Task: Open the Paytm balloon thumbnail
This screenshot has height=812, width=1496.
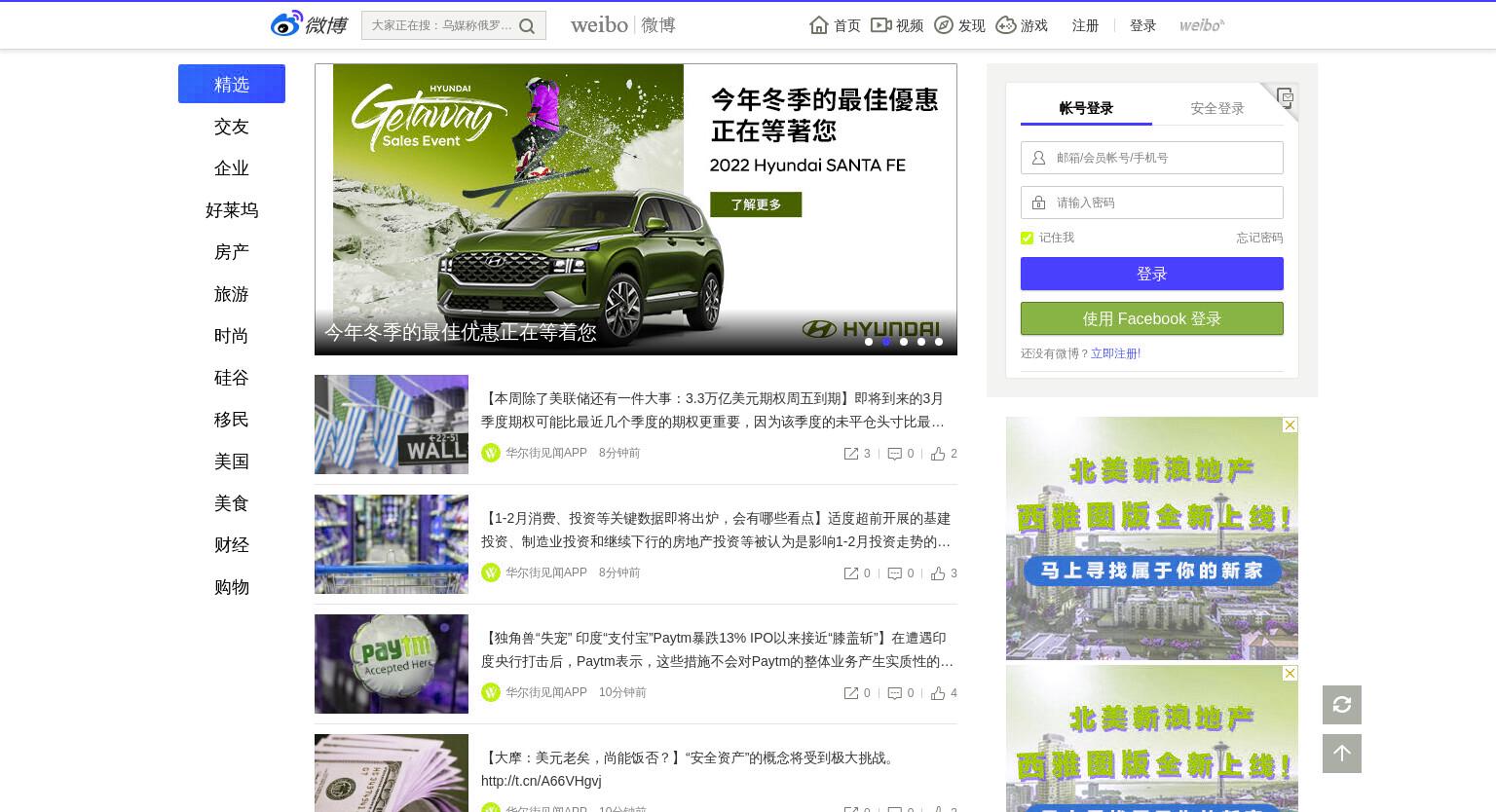Action: pos(392,664)
